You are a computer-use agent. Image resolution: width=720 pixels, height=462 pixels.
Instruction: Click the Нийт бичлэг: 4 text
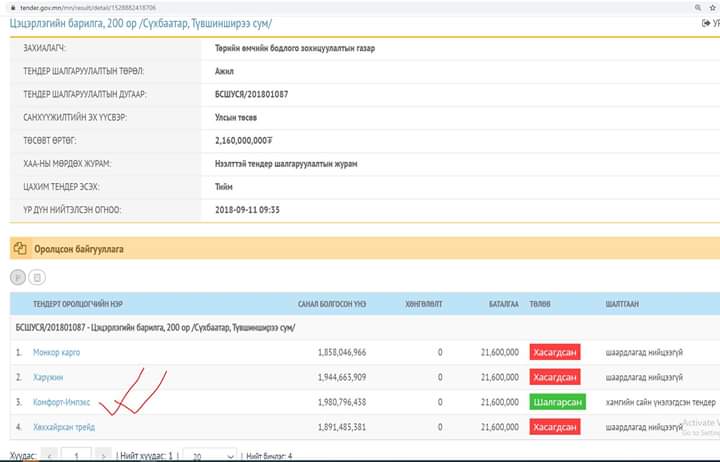[x=269, y=456]
